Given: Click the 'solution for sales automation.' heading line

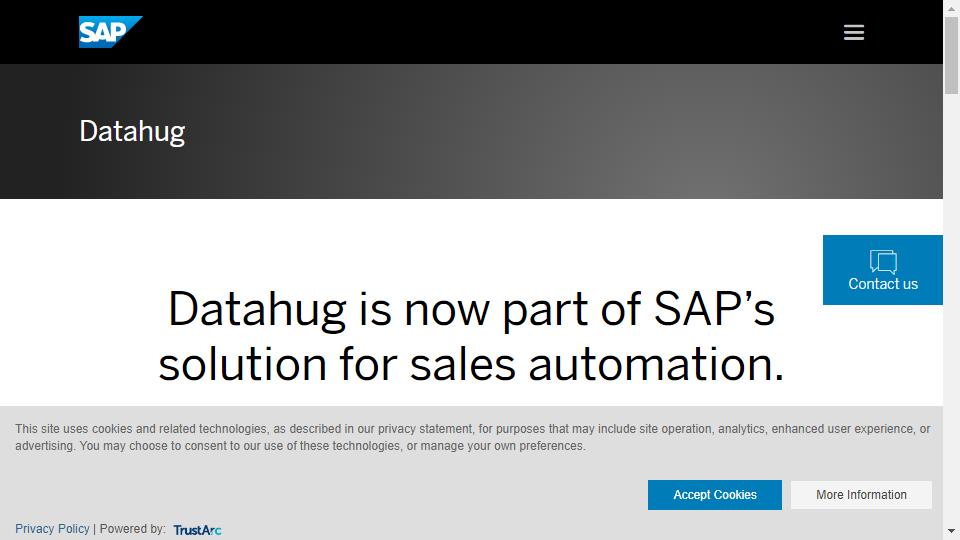Looking at the screenshot, I should click(x=471, y=364).
